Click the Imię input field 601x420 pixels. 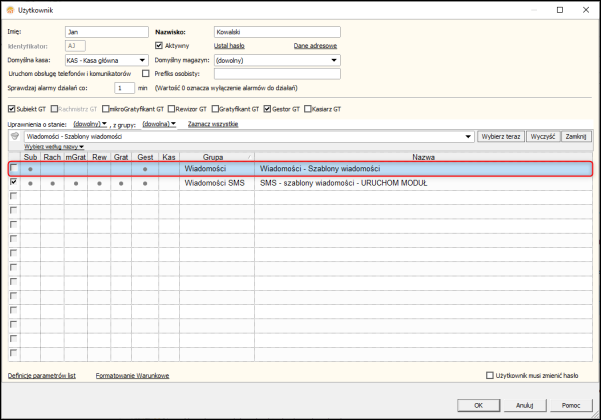coord(107,32)
